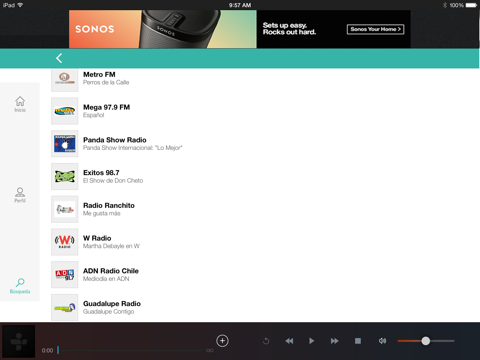This screenshot has width=480, height=360.
Task: Click the battery indicator in status bar
Action: pyautogui.click(x=471, y=5)
